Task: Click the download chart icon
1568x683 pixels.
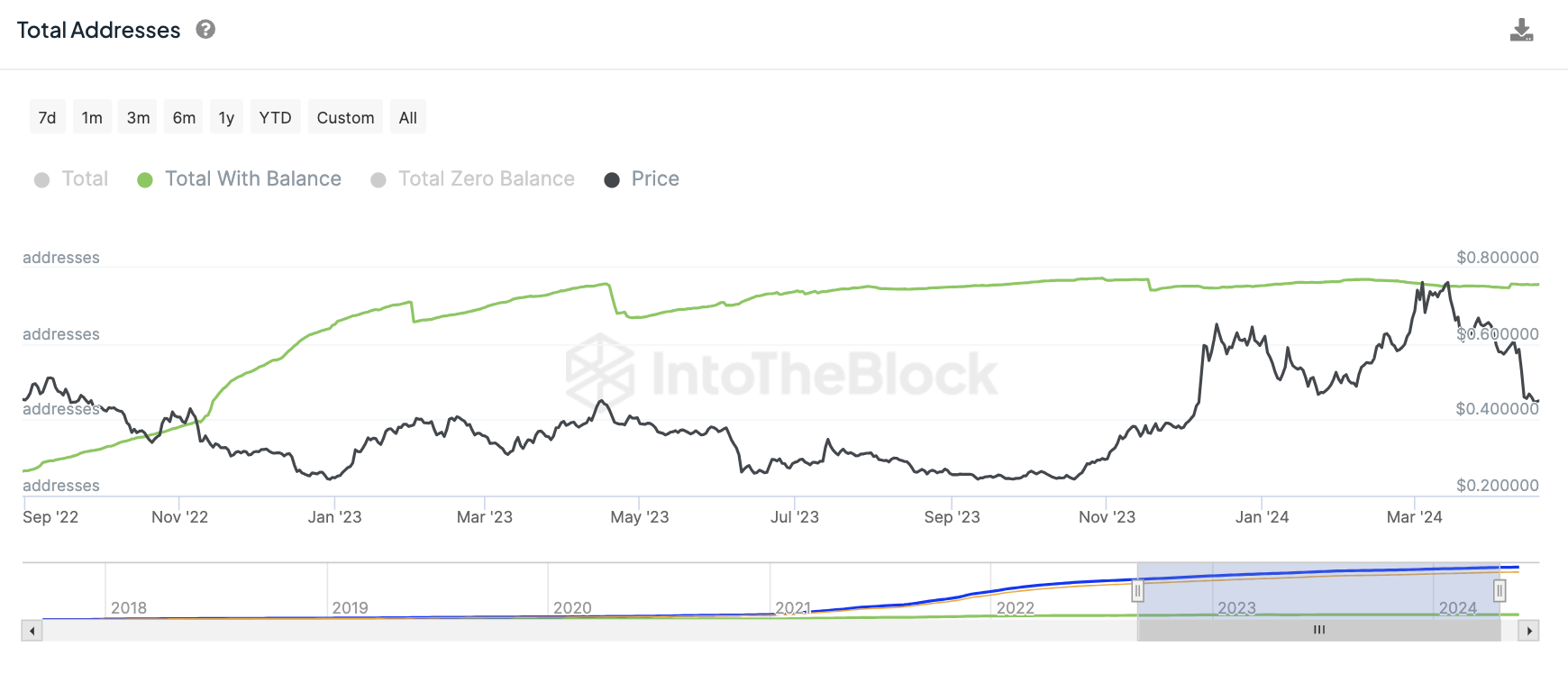Action: click(x=1521, y=31)
